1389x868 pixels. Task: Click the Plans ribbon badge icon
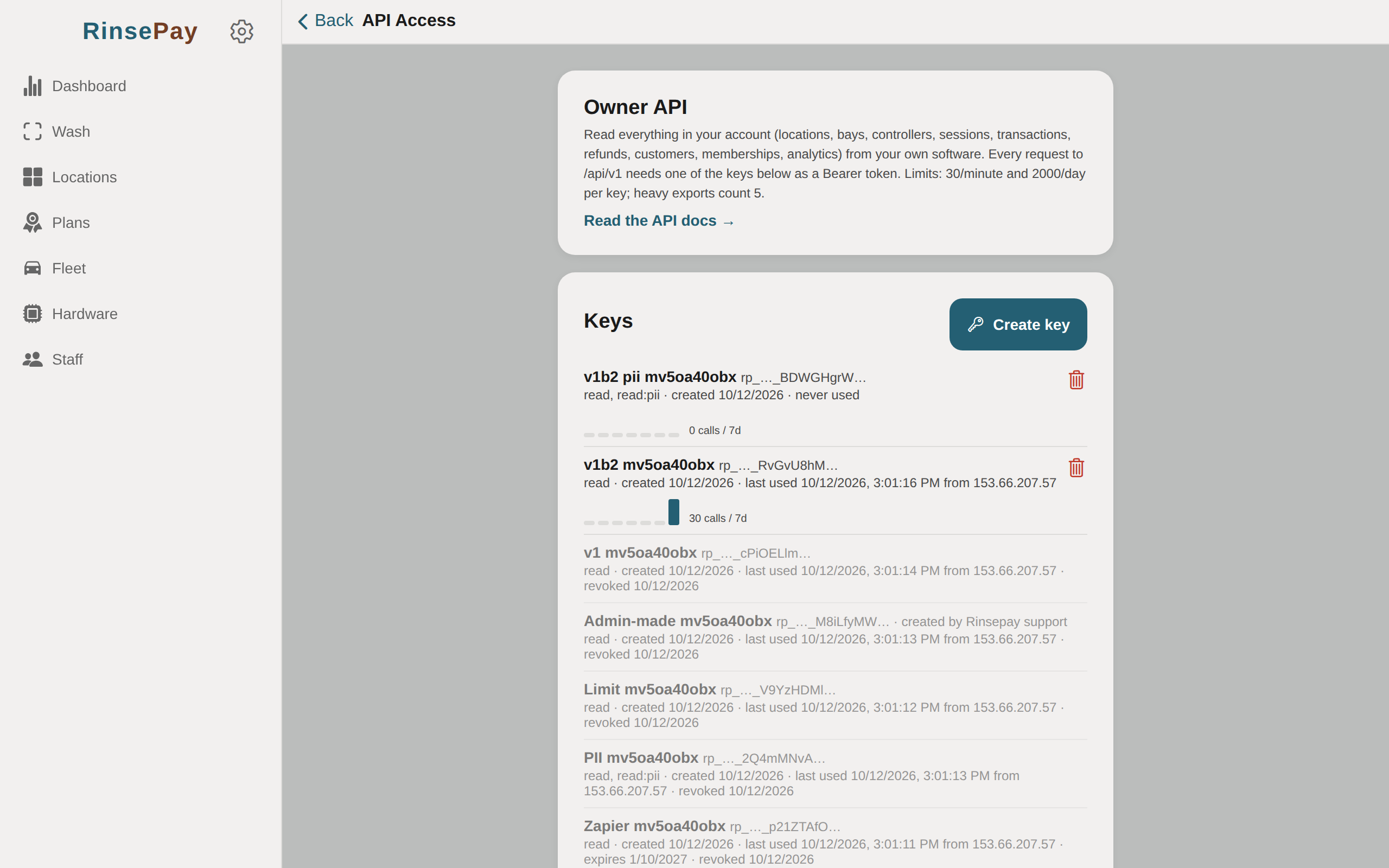(x=33, y=223)
